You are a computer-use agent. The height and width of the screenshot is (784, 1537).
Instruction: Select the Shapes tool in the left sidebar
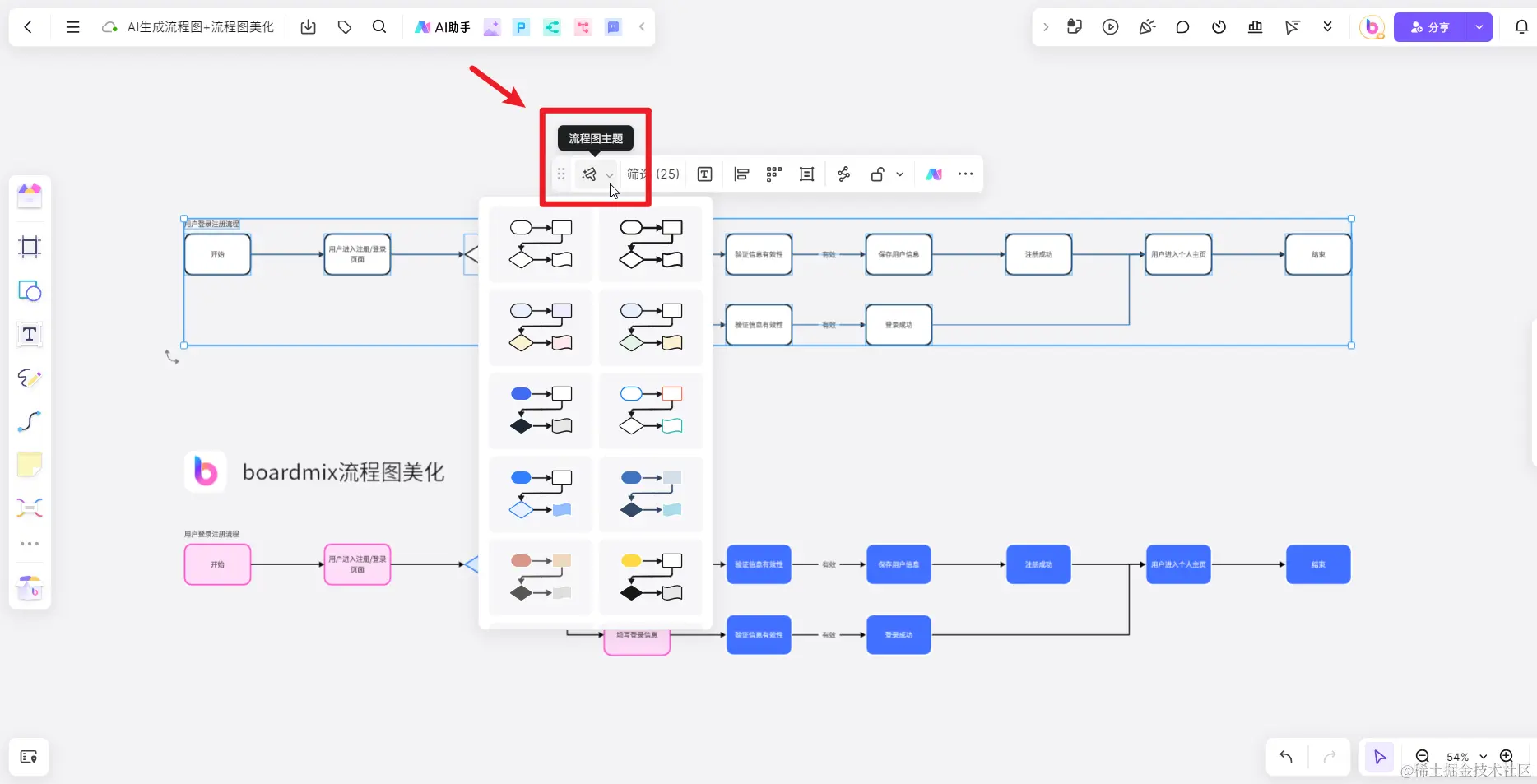pos(30,290)
